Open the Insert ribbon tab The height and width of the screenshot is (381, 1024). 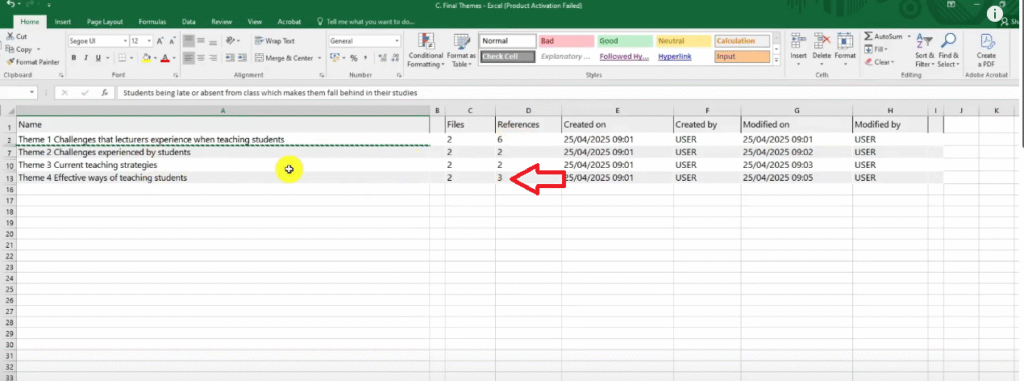[x=63, y=22]
